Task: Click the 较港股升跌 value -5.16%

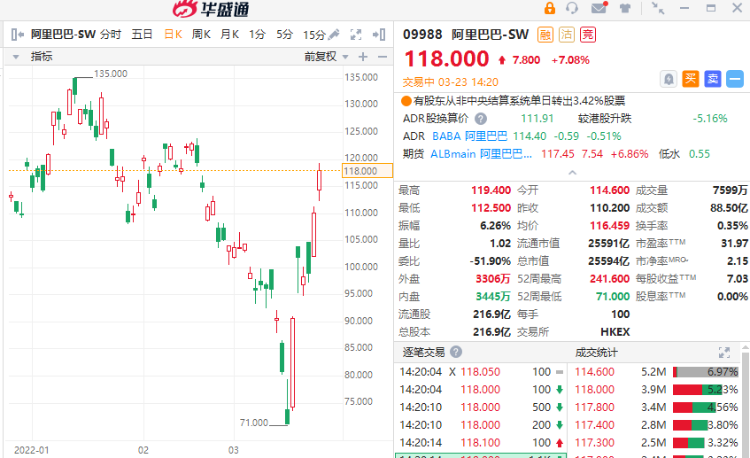Action: tap(710, 119)
